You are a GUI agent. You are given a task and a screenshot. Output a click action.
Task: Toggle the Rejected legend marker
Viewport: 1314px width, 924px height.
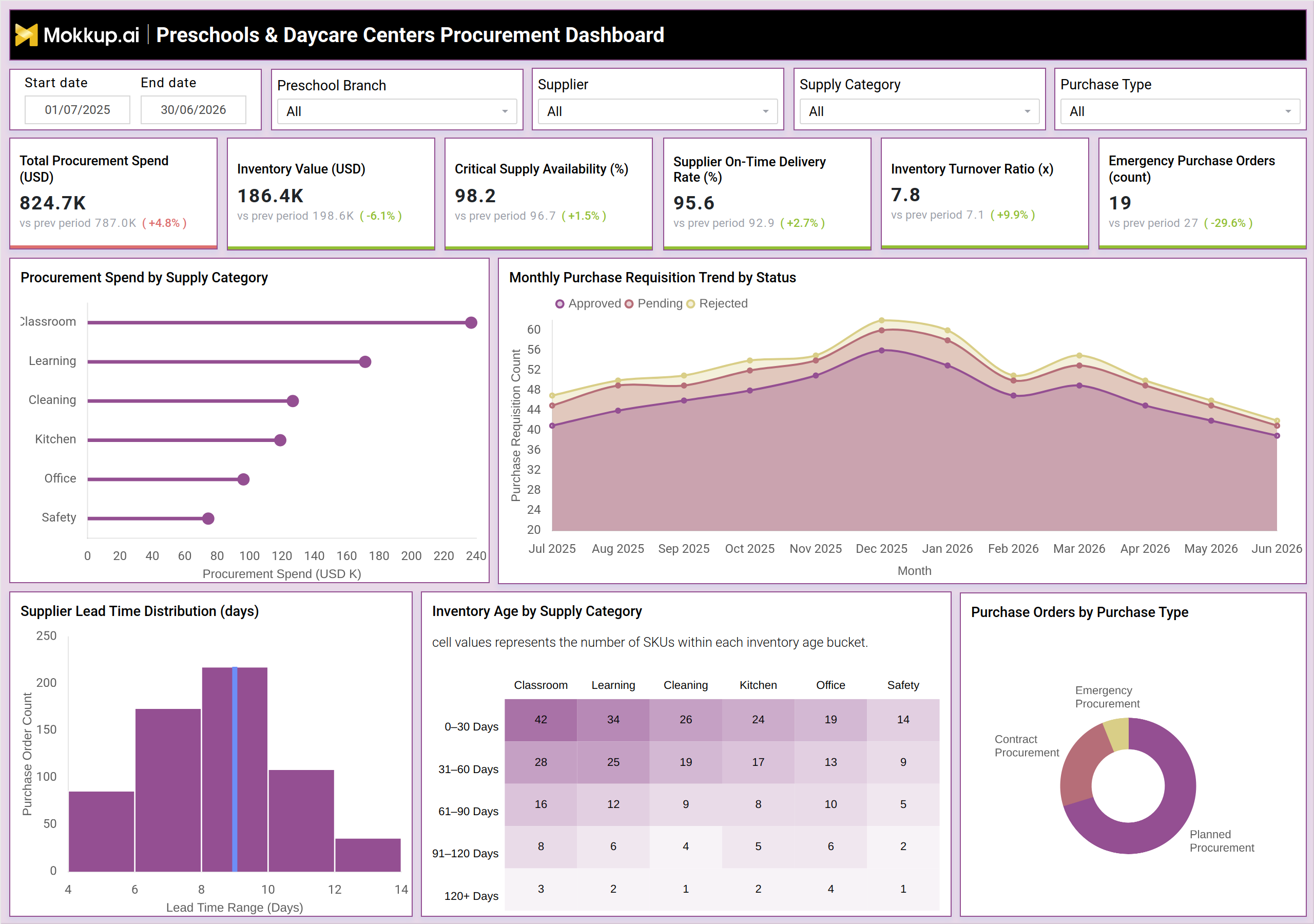(691, 304)
